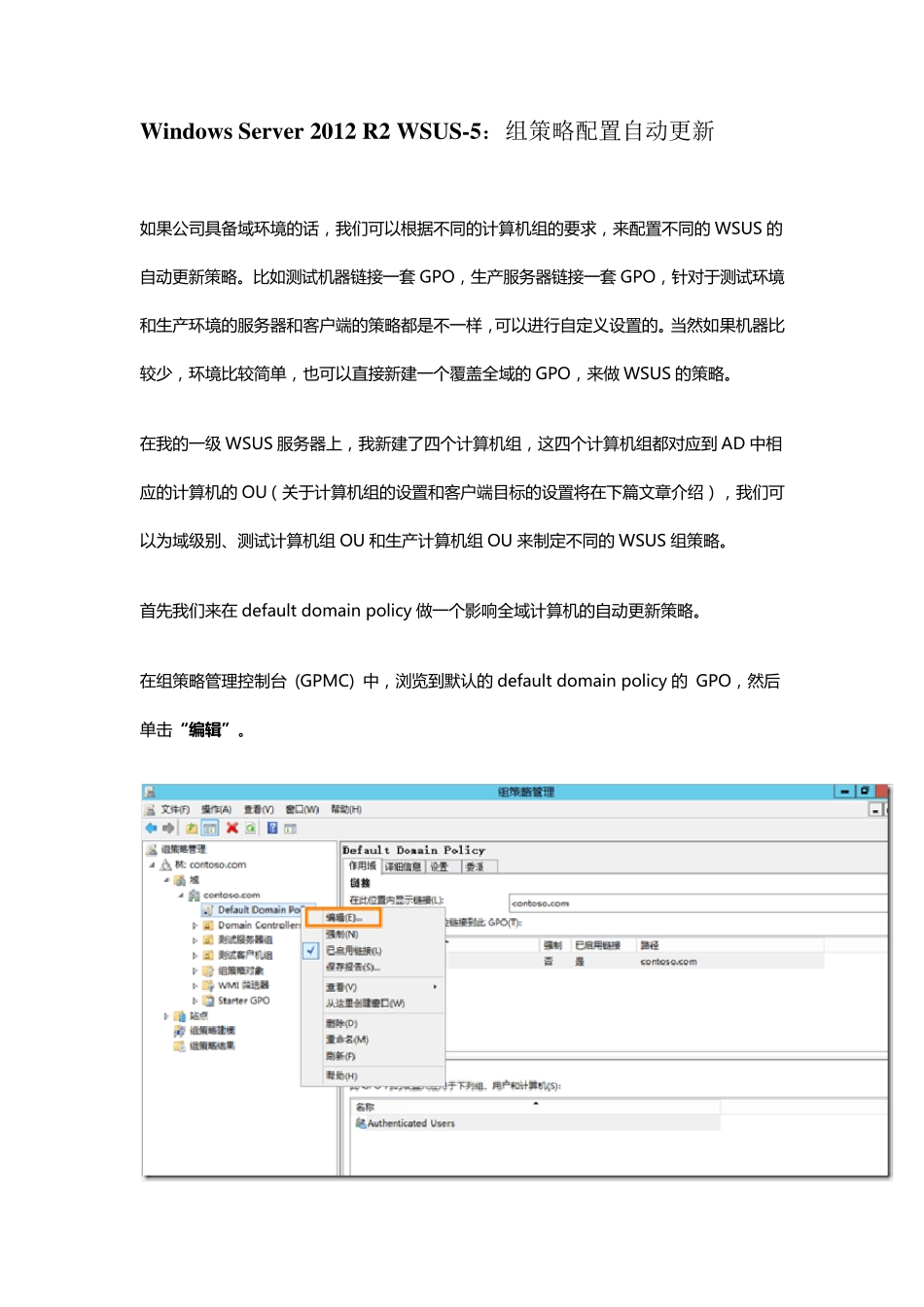Screen dimensions: 924x1307
Task: Open the 文件(F) menu
Action: coord(176,809)
